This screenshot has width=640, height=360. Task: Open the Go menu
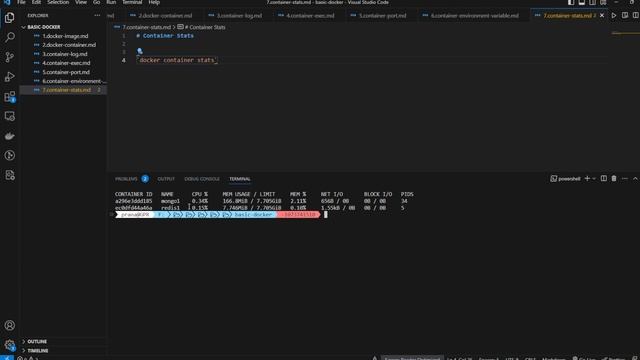(x=96, y=2)
